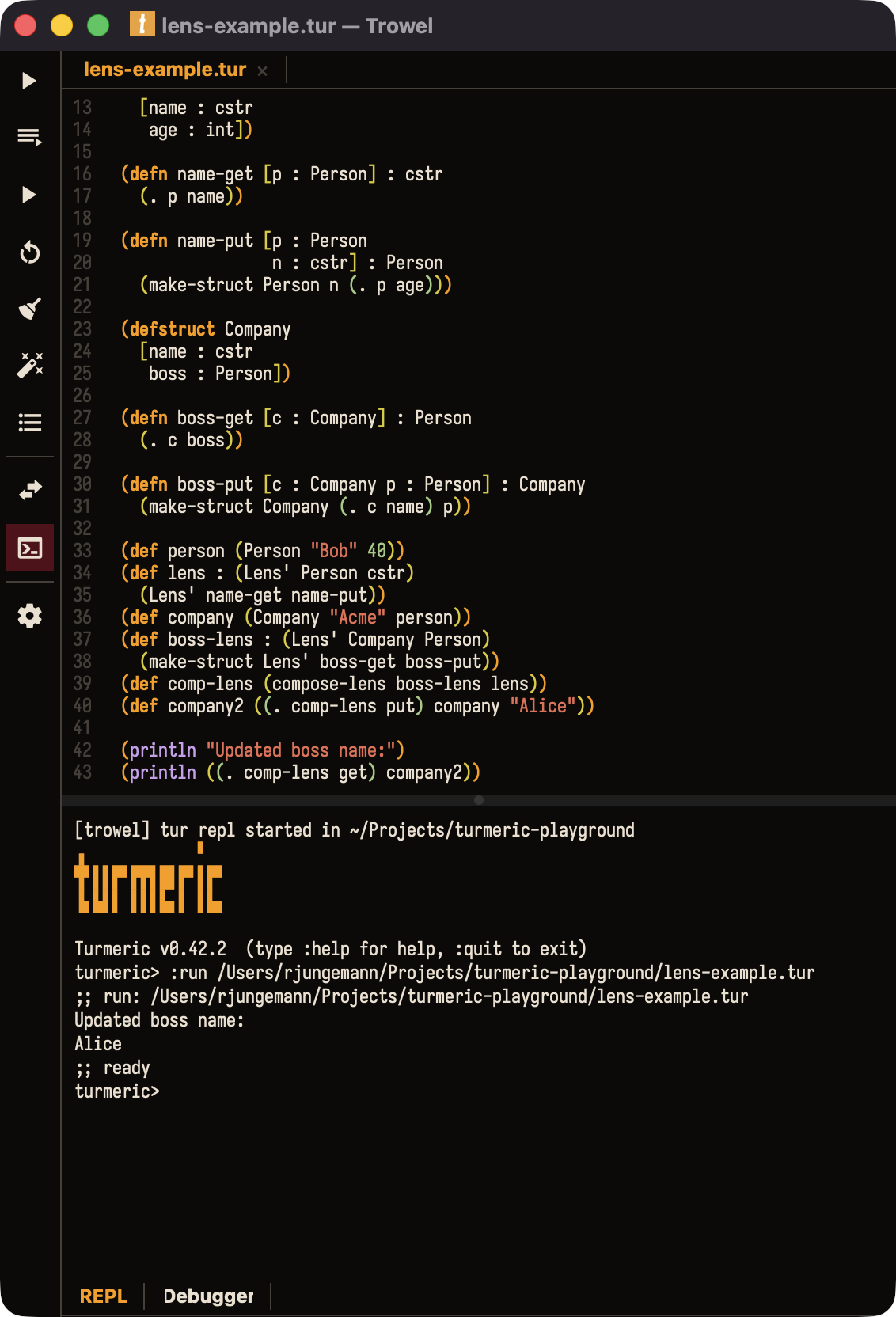The width and height of the screenshot is (896, 1317).
Task: Click the "Updated boss name:" output in REPL
Action: pyautogui.click(x=160, y=1020)
